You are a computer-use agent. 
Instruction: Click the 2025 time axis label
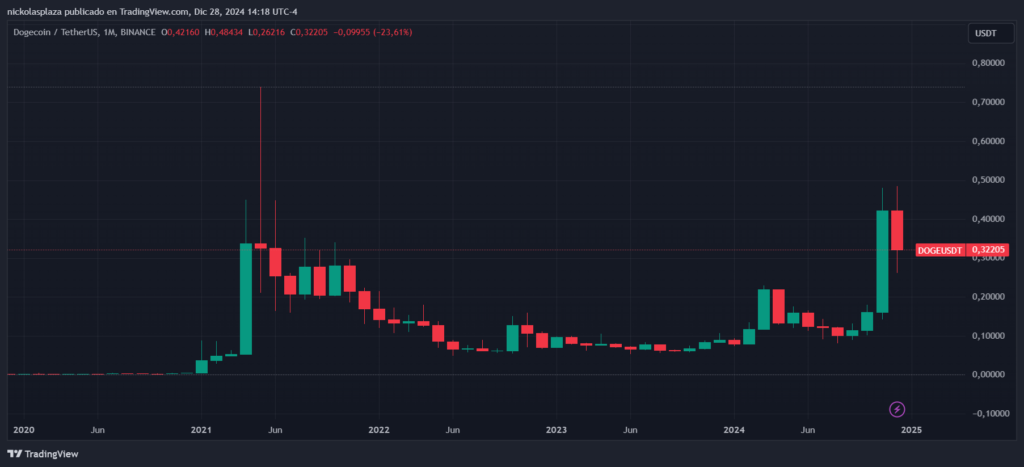(x=911, y=430)
